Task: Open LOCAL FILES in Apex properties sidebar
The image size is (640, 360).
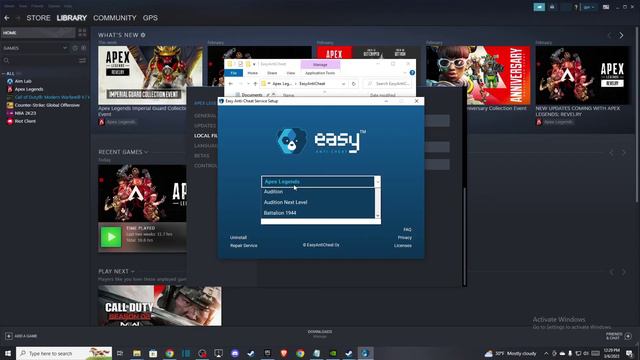Action: tap(206, 136)
